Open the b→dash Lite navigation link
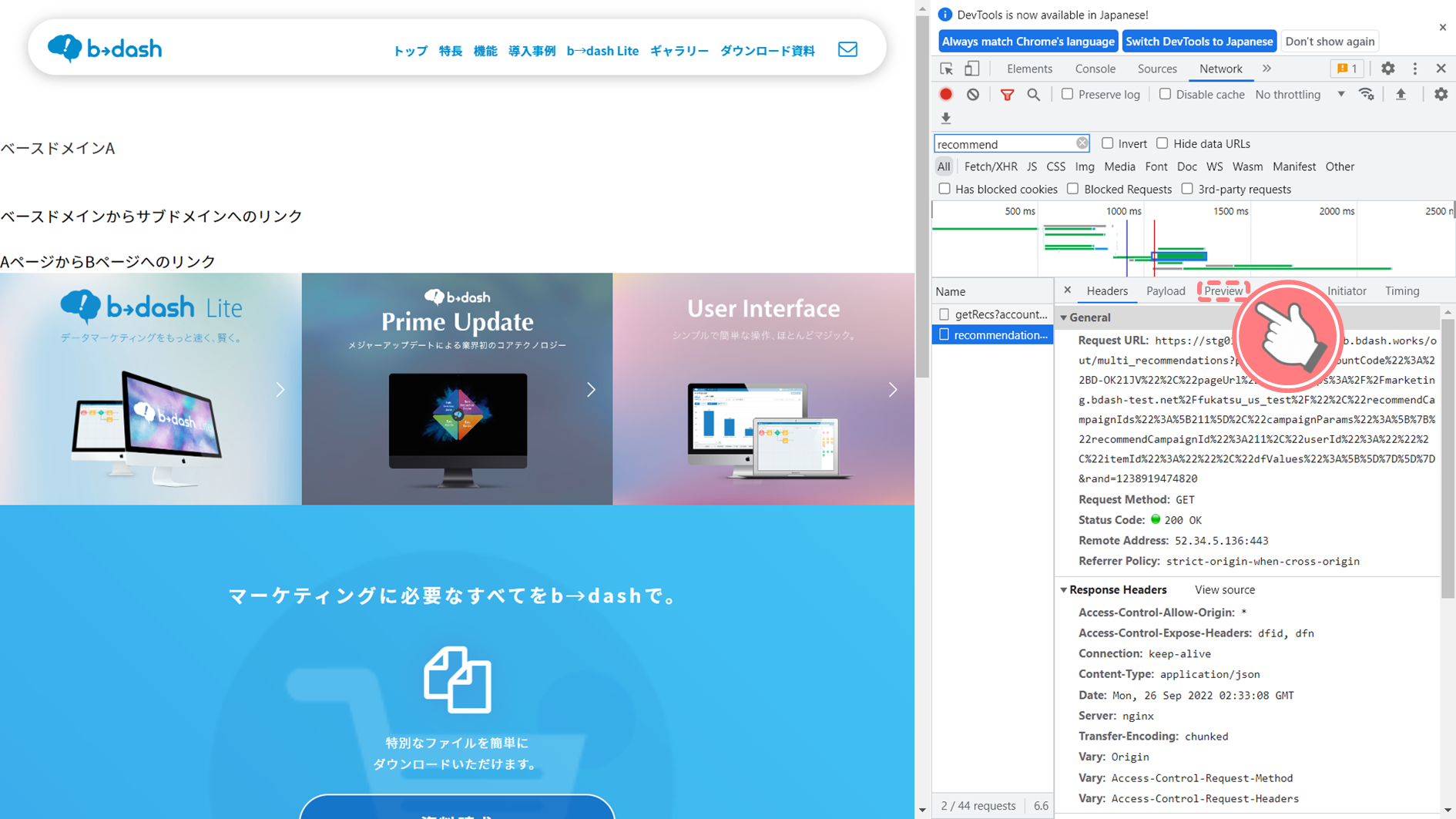Image resolution: width=1456 pixels, height=819 pixels. (602, 51)
